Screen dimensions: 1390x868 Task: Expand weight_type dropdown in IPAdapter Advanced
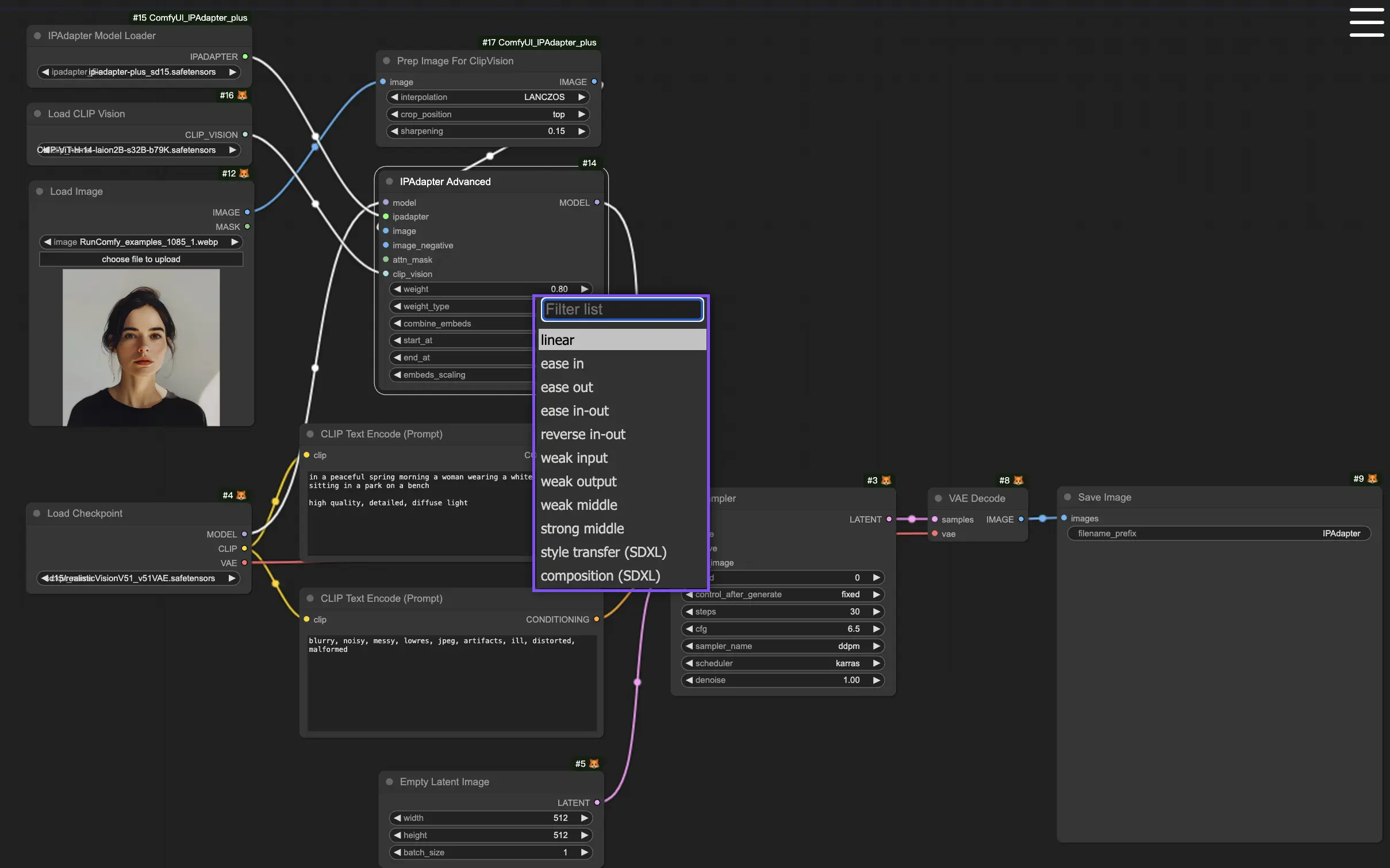490,306
